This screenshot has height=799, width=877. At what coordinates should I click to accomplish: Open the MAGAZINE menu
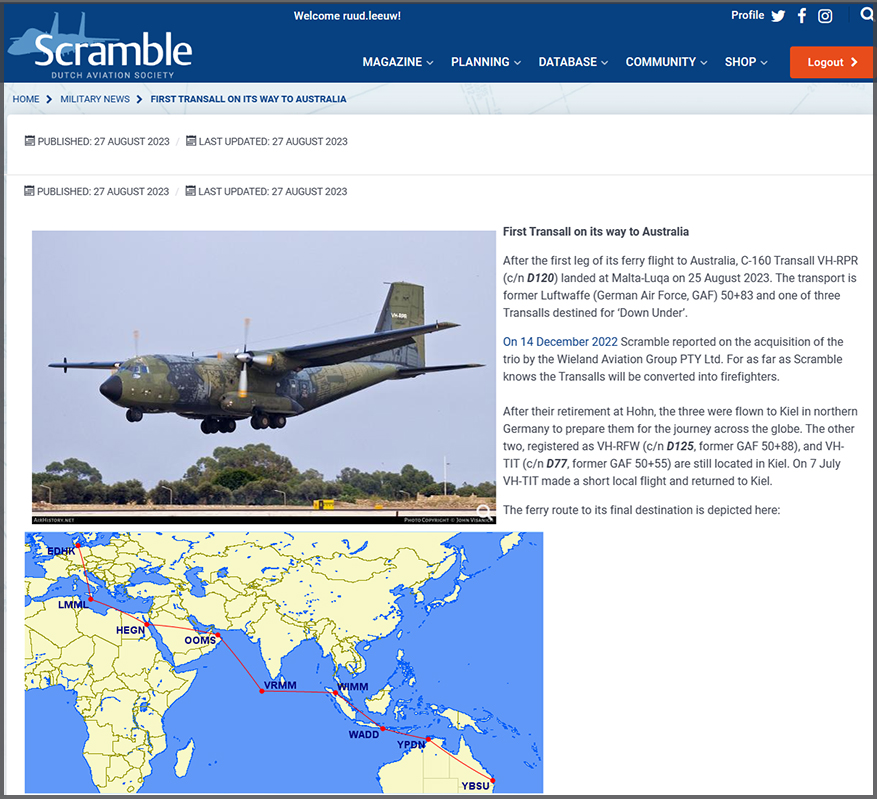397,62
